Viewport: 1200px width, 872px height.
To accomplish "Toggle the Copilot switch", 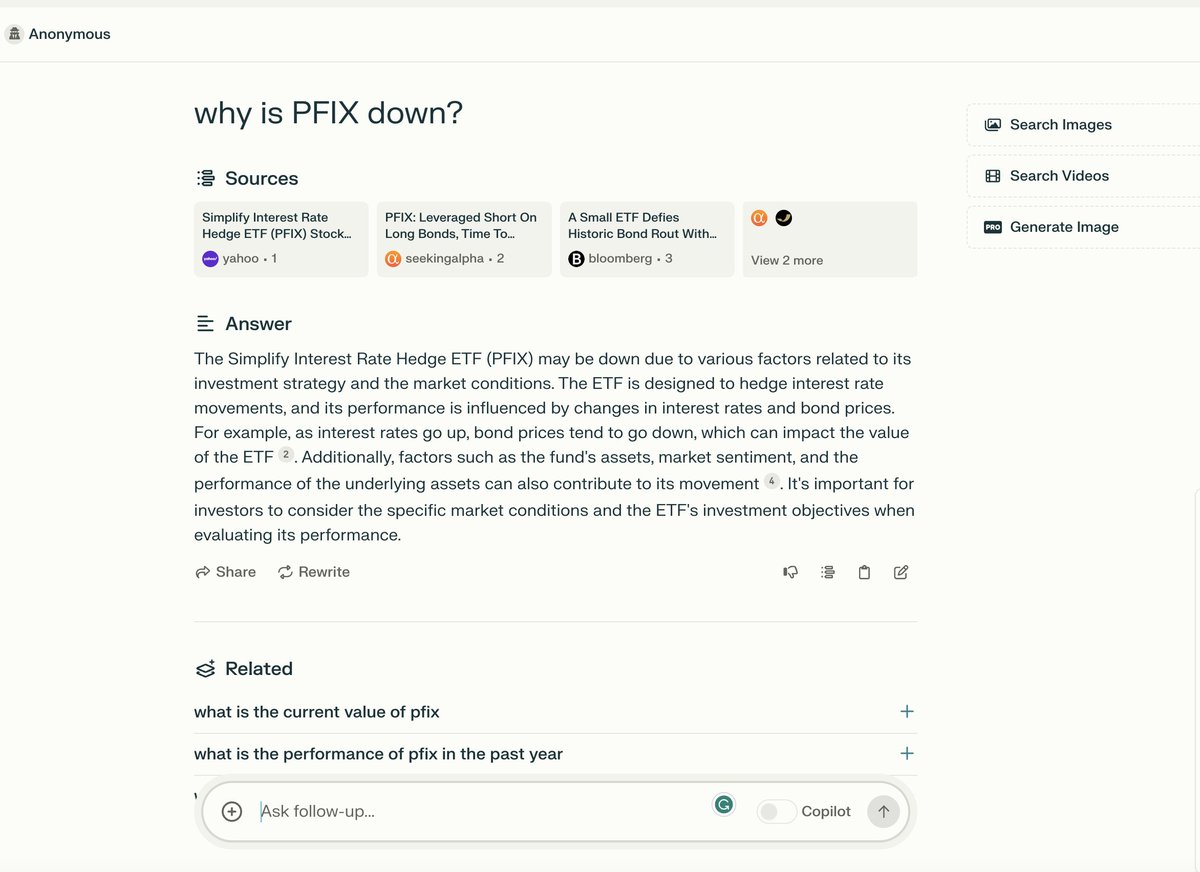I will pyautogui.click(x=777, y=811).
